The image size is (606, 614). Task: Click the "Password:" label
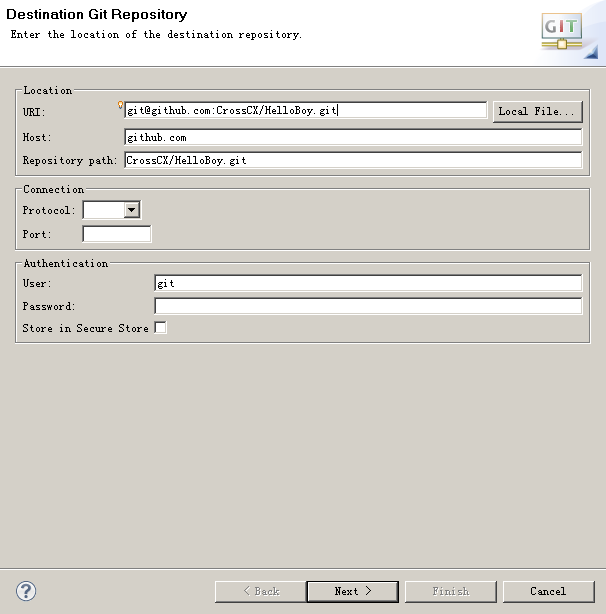(49, 306)
